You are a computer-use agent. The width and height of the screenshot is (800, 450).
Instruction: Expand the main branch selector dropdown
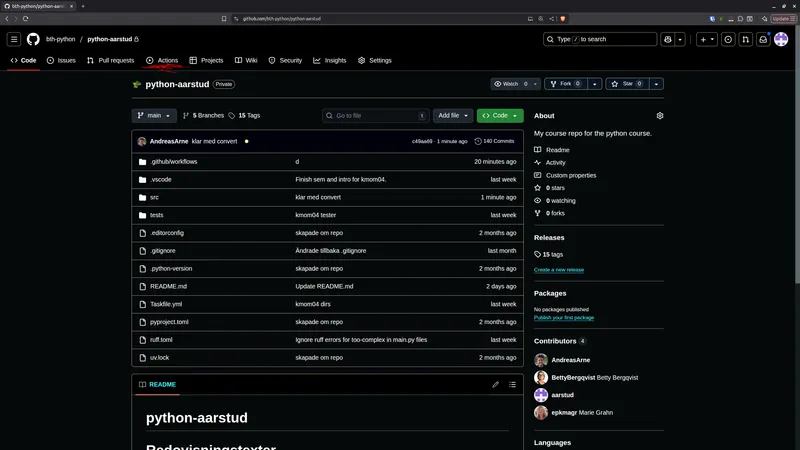(154, 116)
